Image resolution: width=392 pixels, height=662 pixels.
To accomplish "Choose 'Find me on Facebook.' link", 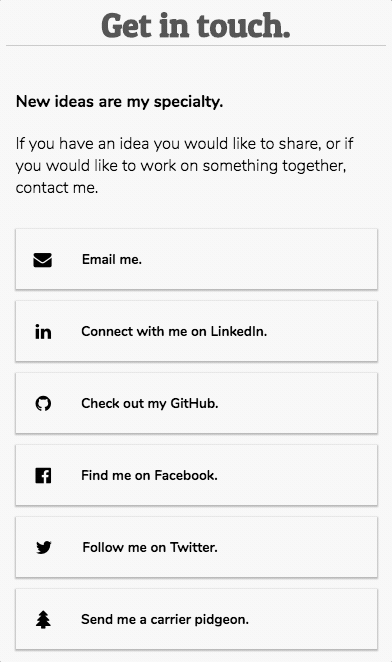I will 196,475.
